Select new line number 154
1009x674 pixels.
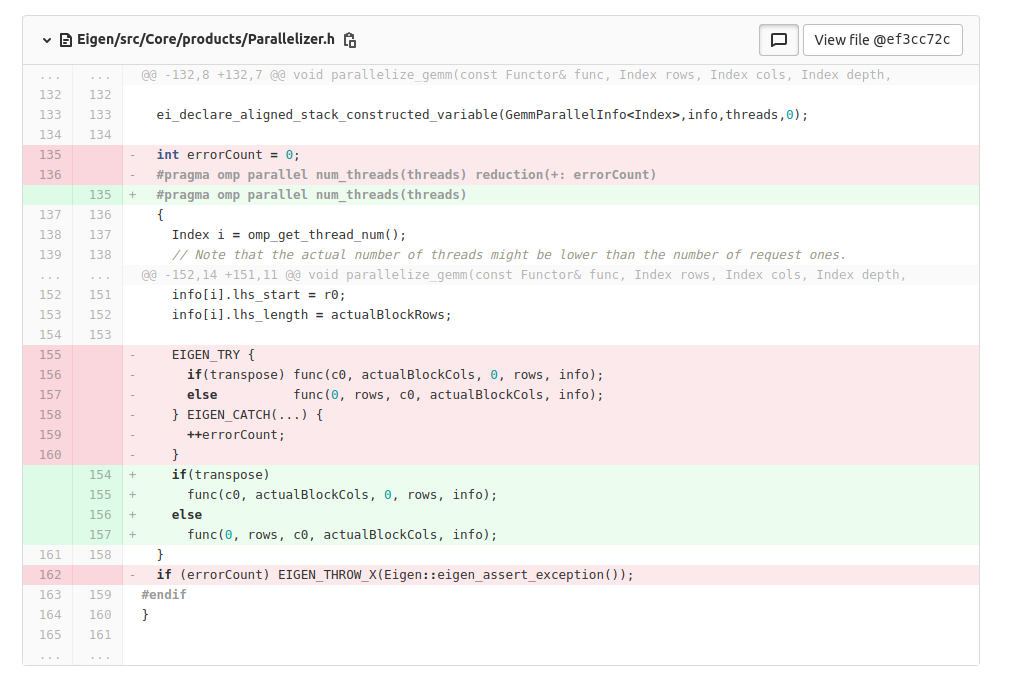coord(98,474)
